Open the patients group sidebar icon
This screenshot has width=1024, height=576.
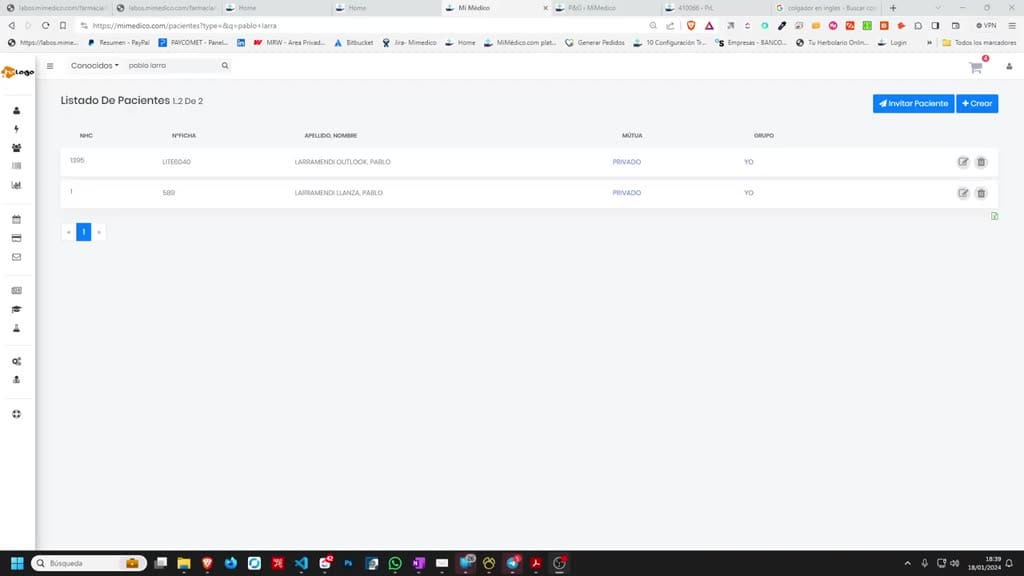[x=16, y=148]
